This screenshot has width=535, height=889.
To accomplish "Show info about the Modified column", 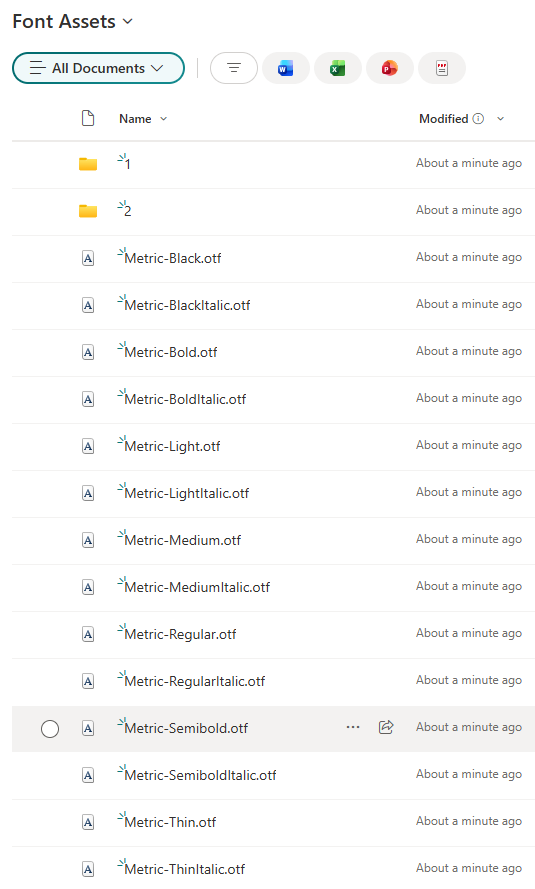I will pos(478,118).
